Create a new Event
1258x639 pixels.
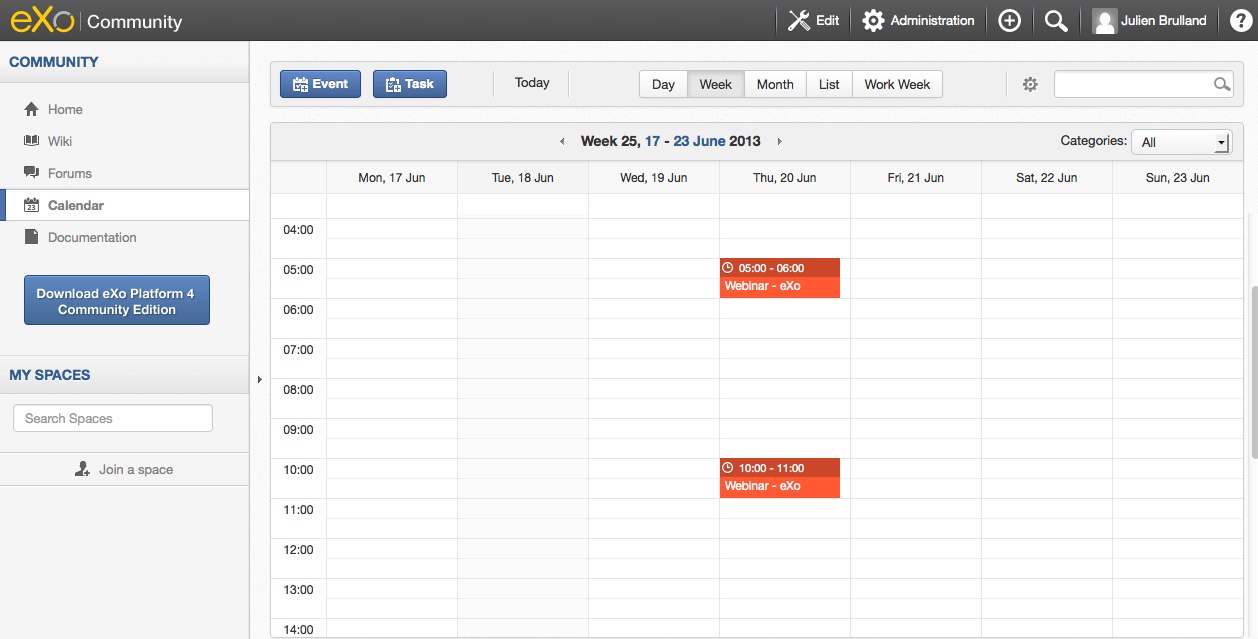click(x=320, y=84)
